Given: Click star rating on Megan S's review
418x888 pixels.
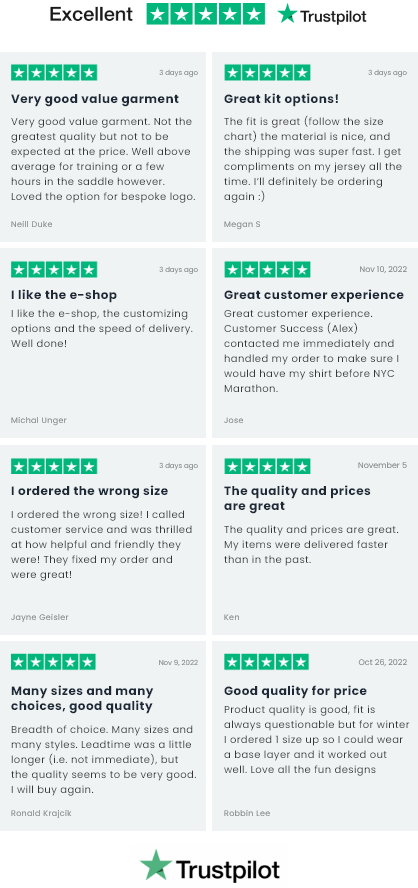Looking at the screenshot, I should (x=267, y=72).
